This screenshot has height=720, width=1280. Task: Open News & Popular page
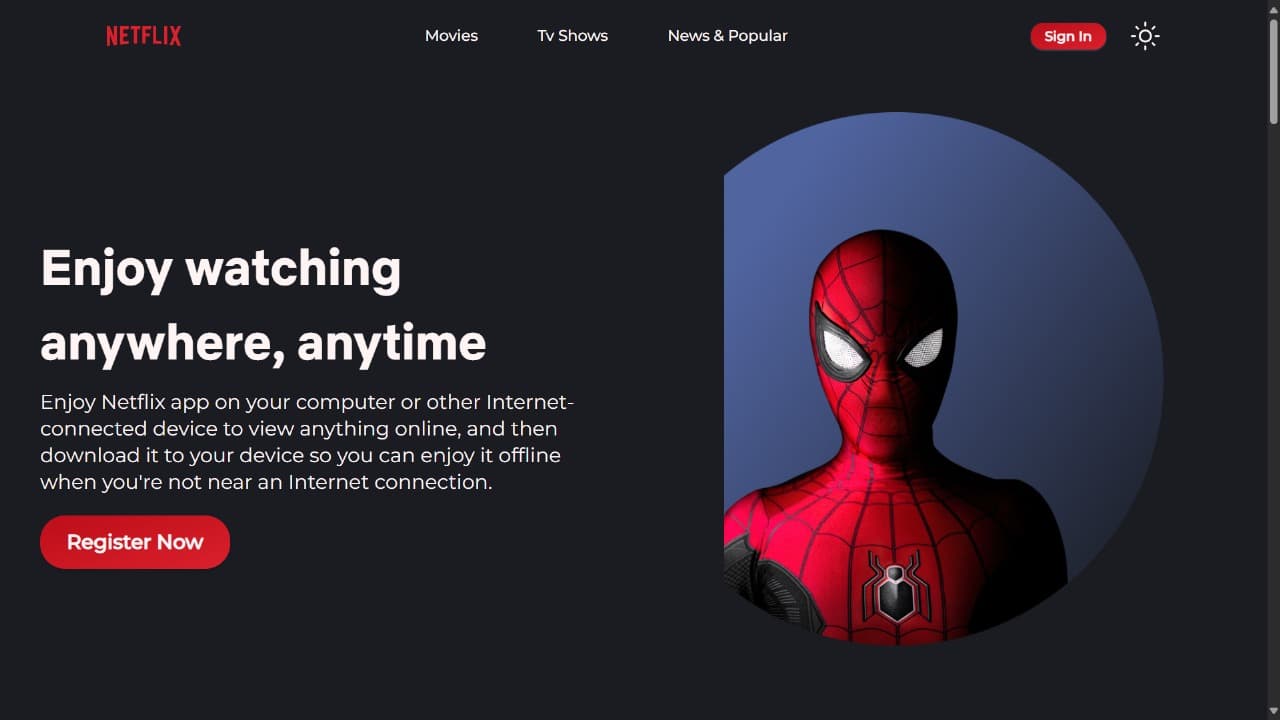point(728,36)
